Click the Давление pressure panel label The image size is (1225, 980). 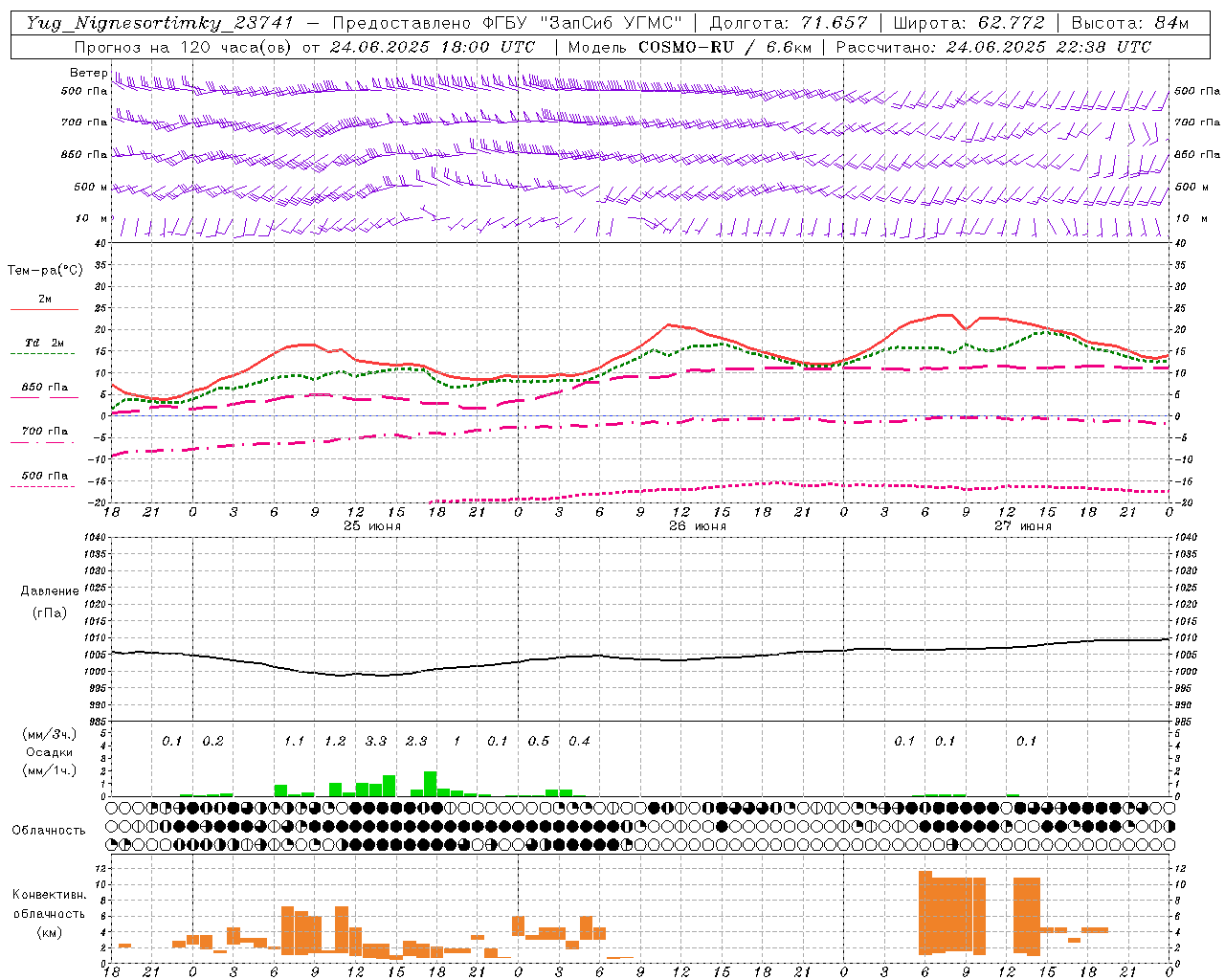pos(50,591)
